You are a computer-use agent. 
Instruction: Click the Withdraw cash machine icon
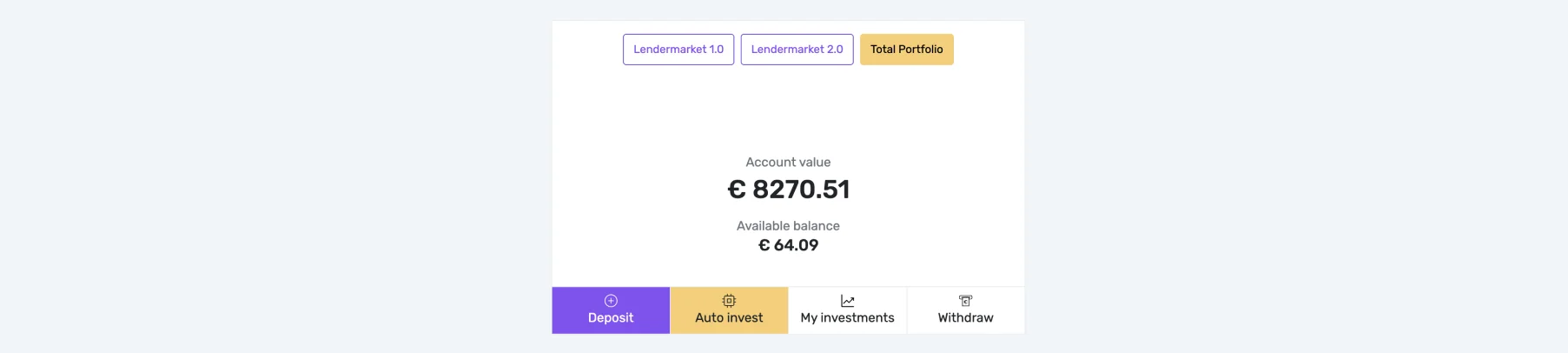[965, 301]
